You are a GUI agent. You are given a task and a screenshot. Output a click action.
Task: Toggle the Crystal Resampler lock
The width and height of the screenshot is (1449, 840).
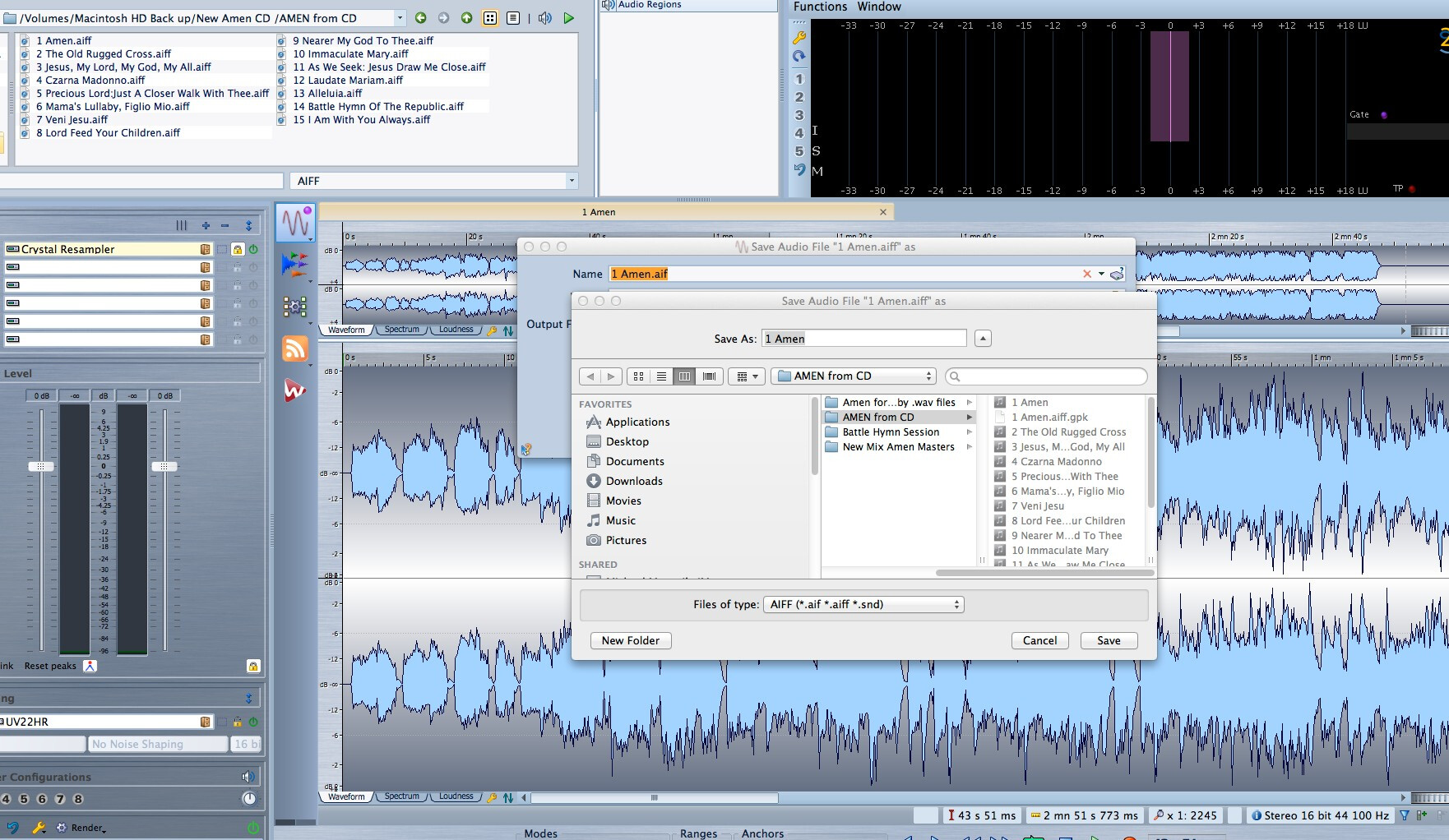pos(238,249)
